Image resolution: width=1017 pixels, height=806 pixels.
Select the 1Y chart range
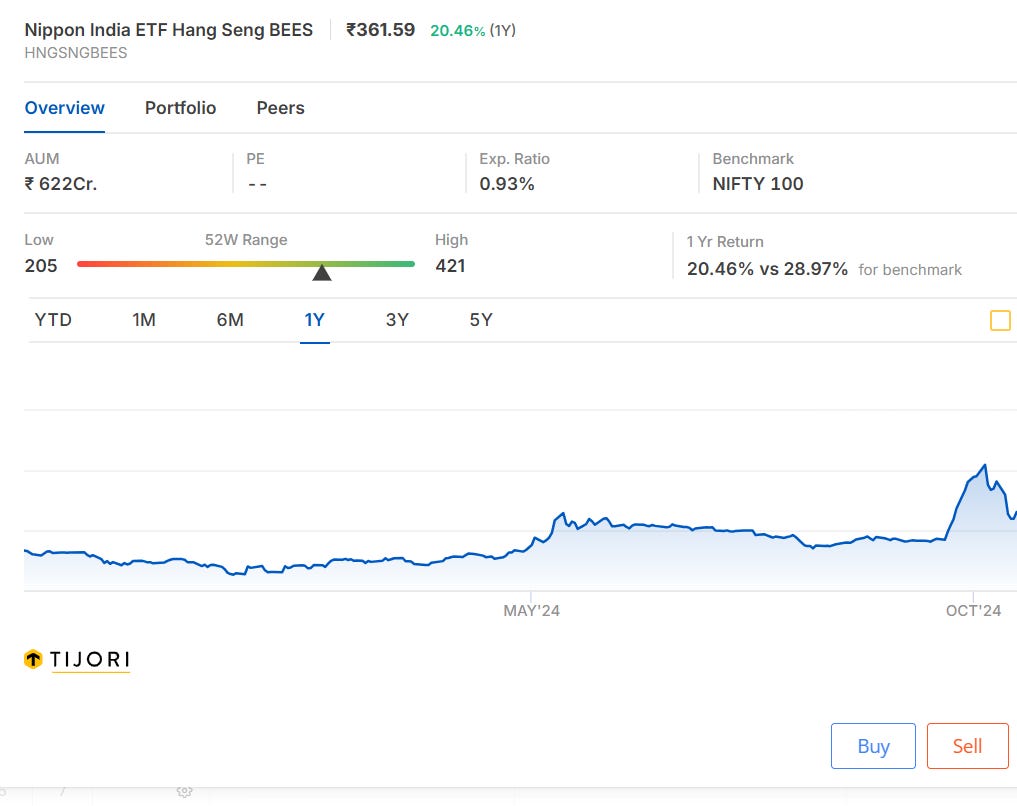315,320
